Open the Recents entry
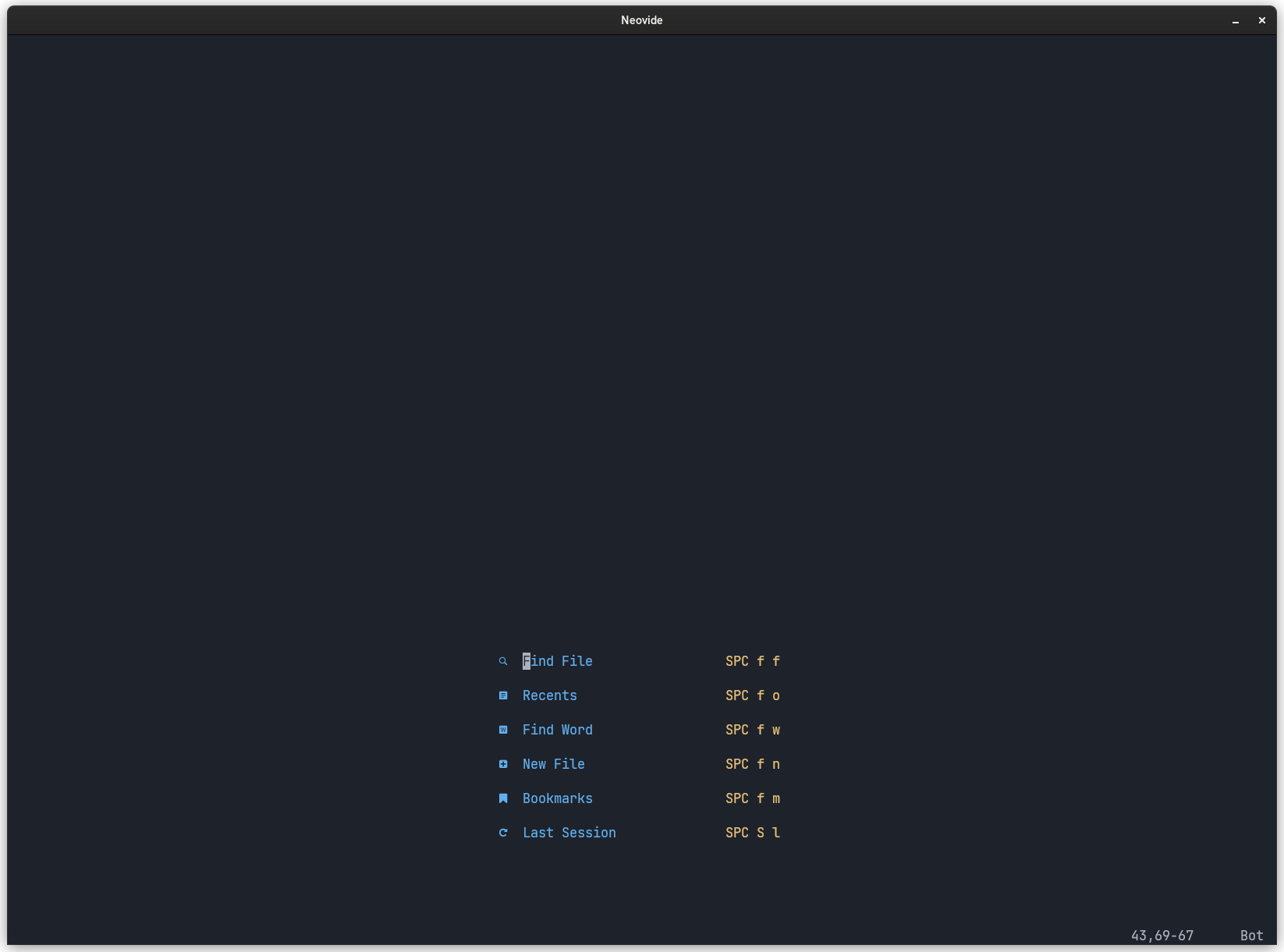The width and height of the screenshot is (1284, 952). pyautogui.click(x=549, y=695)
